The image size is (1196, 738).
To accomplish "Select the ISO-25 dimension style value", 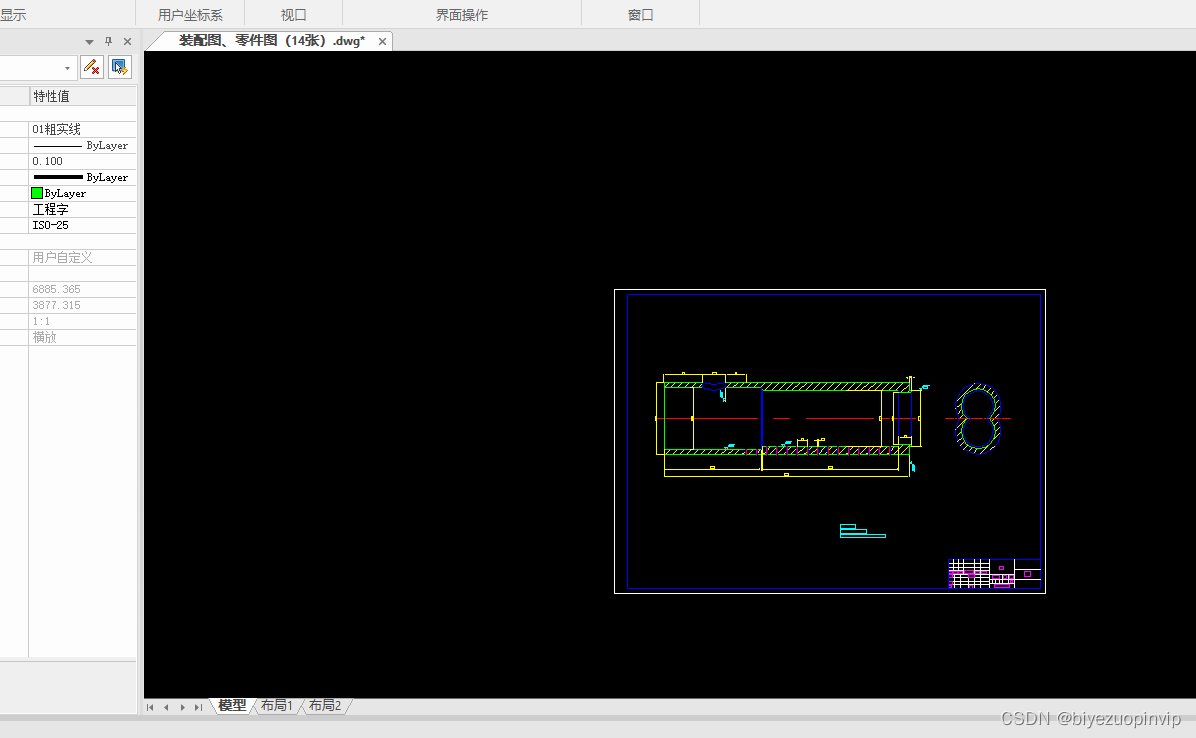I will coord(82,226).
